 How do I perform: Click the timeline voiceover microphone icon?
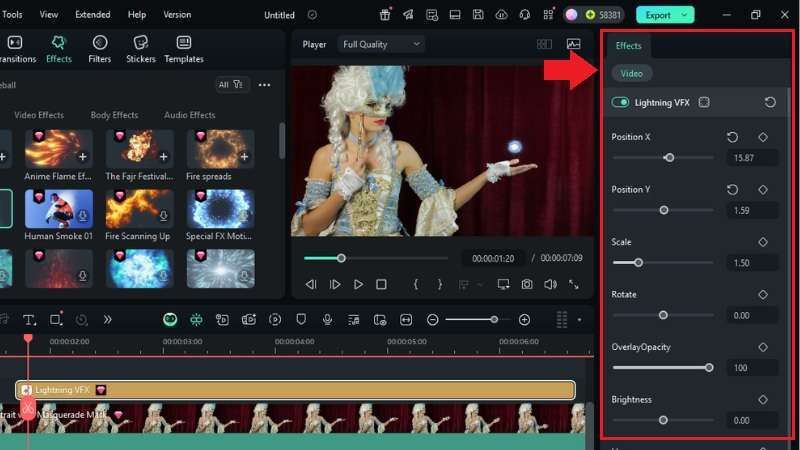coord(327,320)
